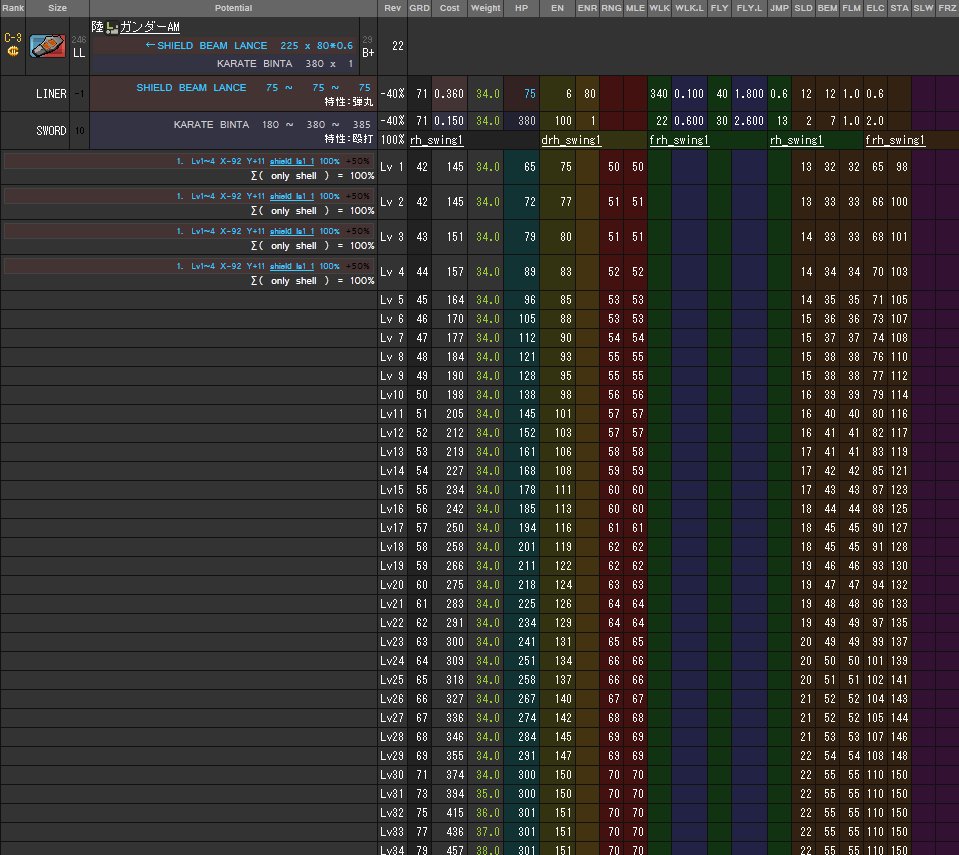This screenshot has width=959, height=855.
Task: Open shield_la1_1 link in the Lv 3 row
Action: pos(292,231)
